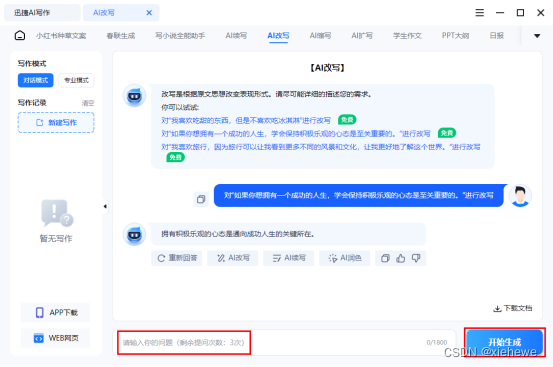Switch to 写小说全能助手 tab
Viewport: 553px width, 367px height.
(180, 36)
